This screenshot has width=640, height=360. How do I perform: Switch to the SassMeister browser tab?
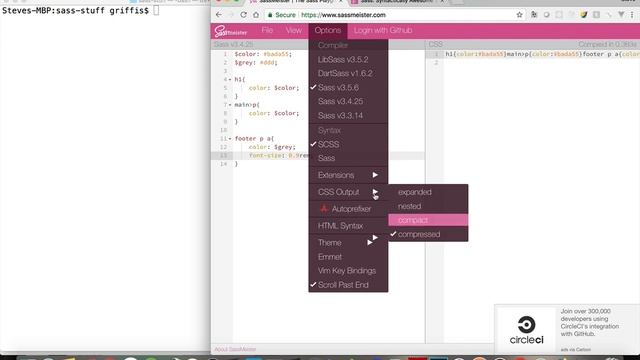(x=297, y=2)
